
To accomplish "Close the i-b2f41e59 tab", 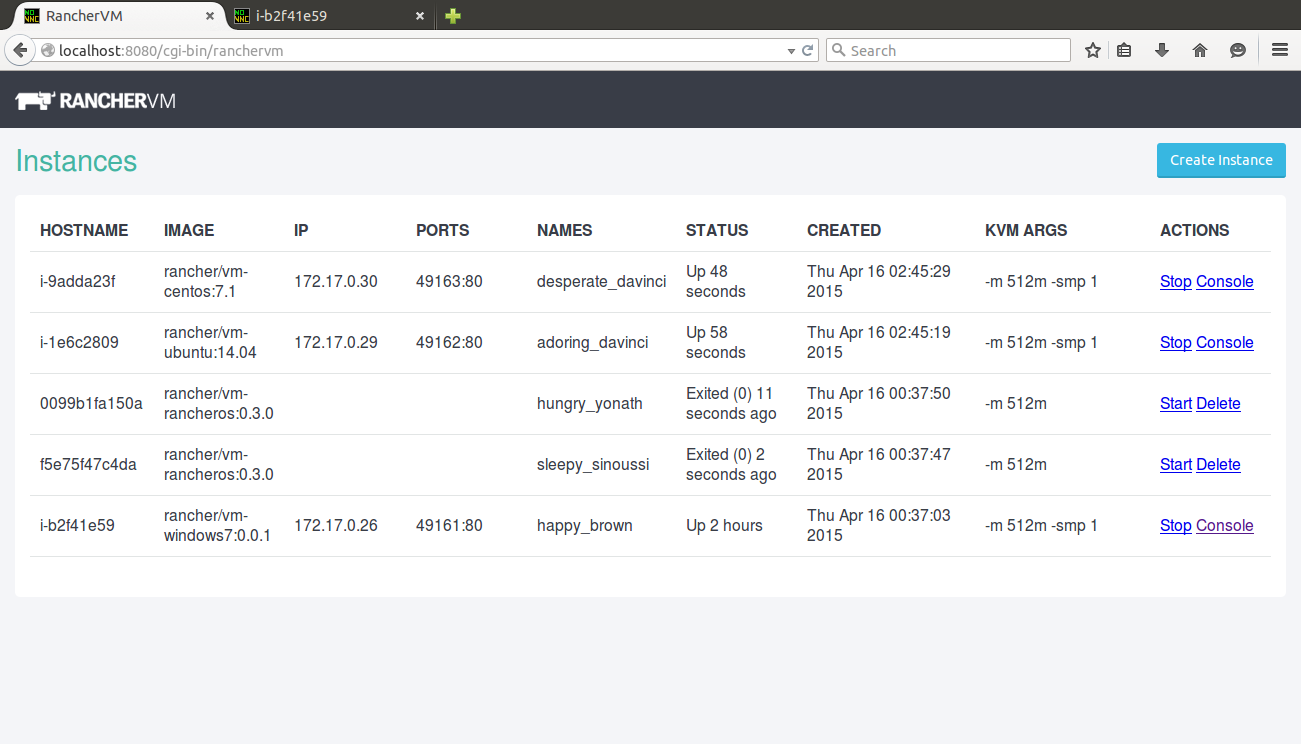I will (x=420, y=16).
